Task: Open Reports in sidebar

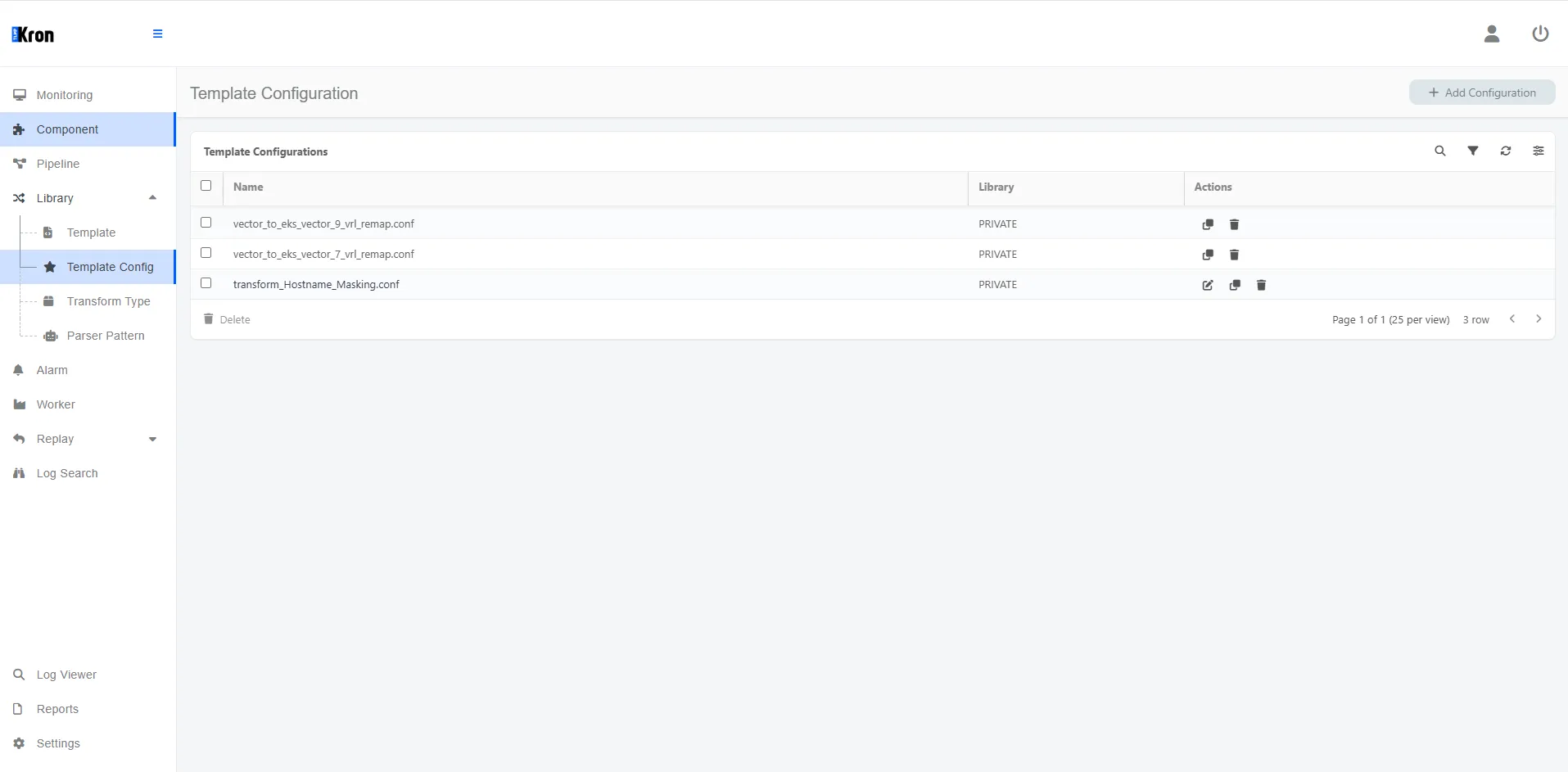Action: 88,709
